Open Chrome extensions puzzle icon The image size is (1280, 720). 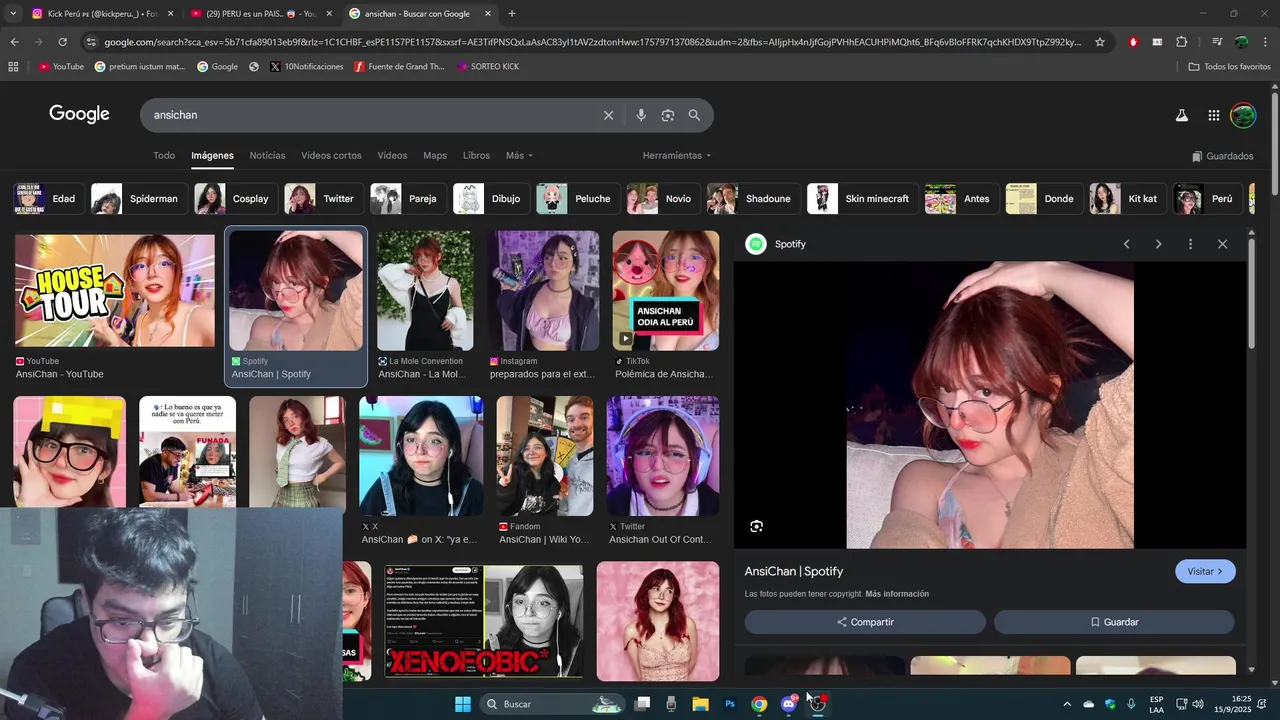point(1181,42)
